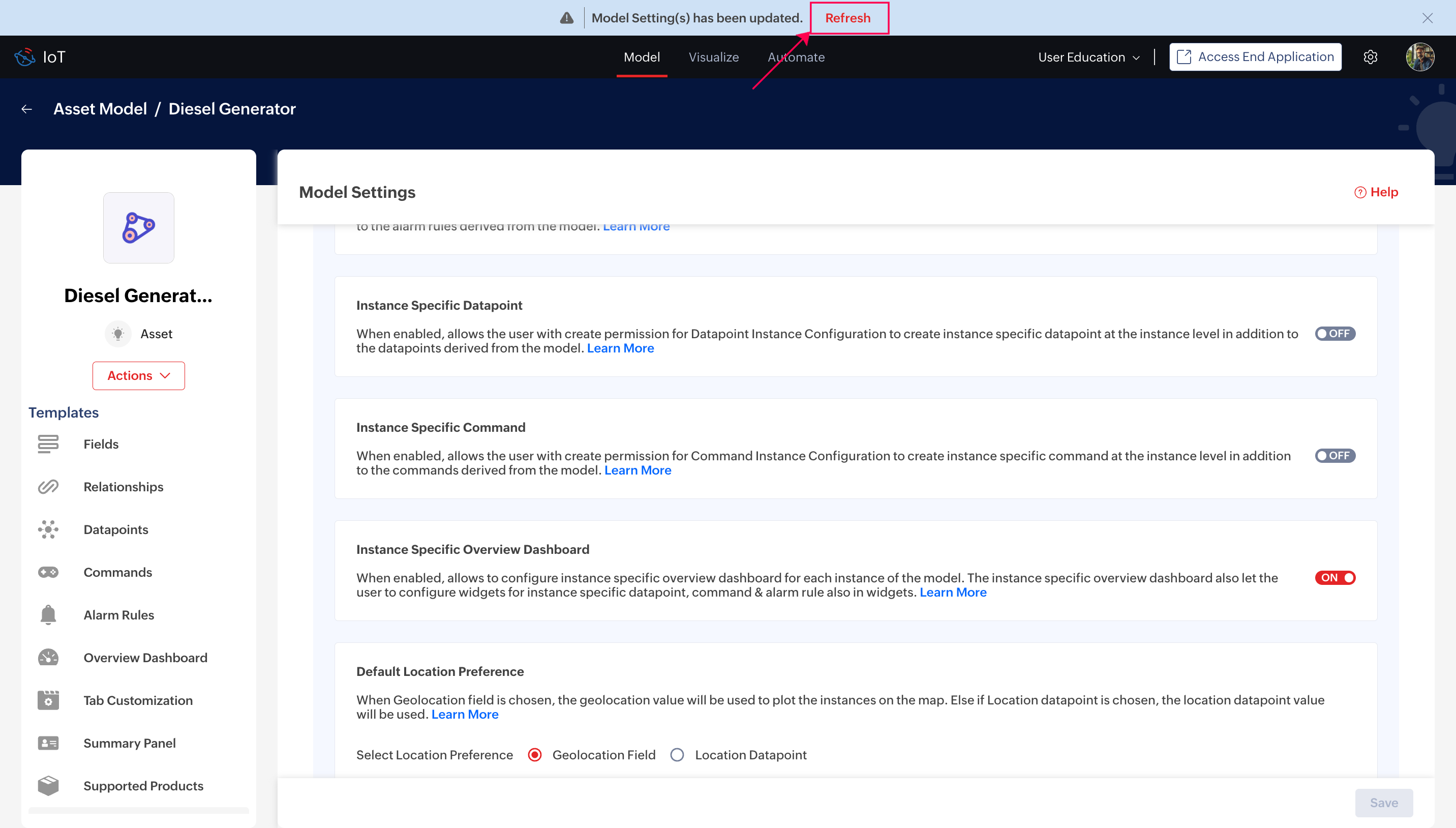This screenshot has height=828, width=1456.
Task: Click the Overview Dashboard gauge icon
Action: pos(48,657)
